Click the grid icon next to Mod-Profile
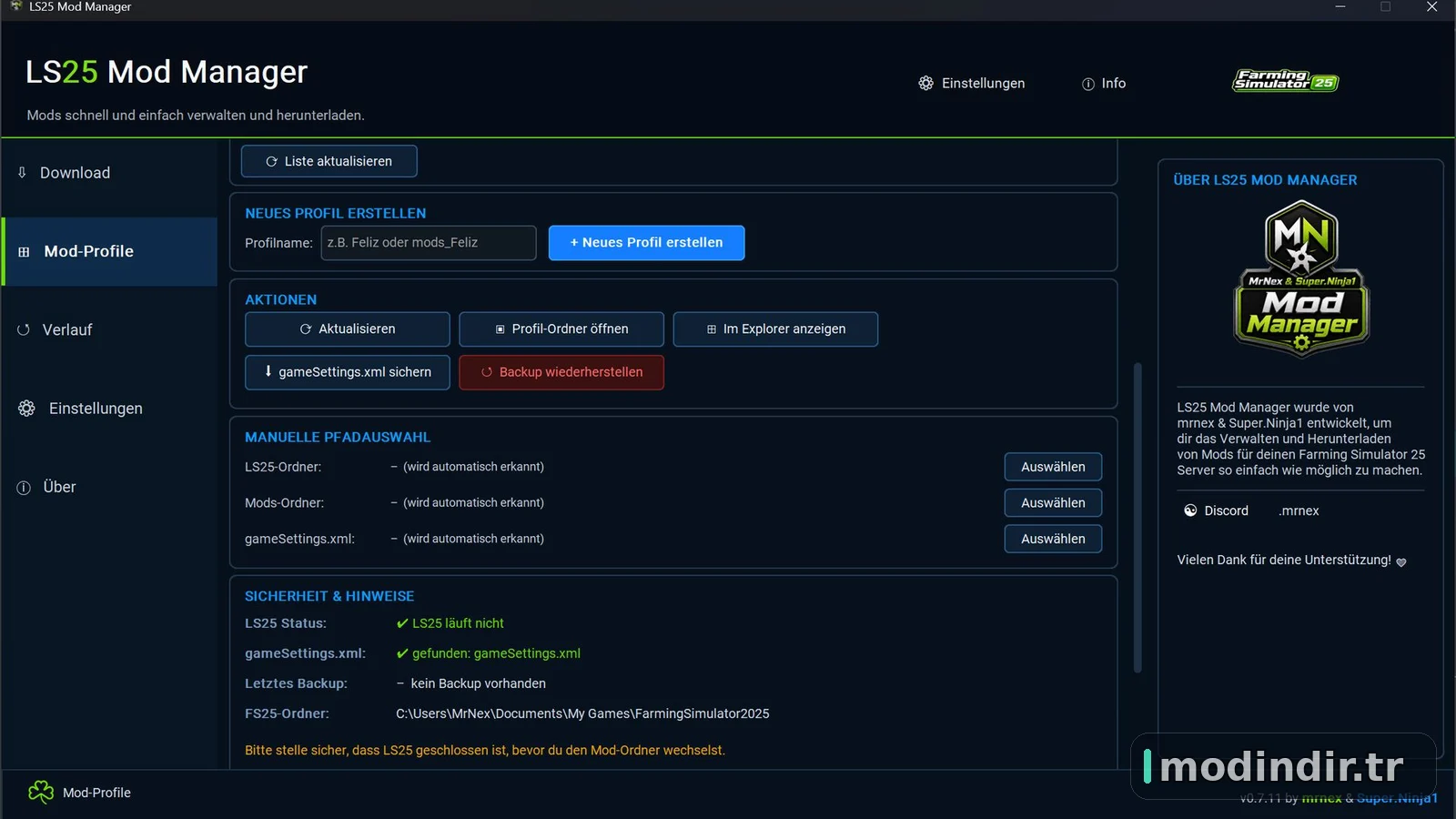Screen dimensions: 1456x819 pyautogui.click(x=24, y=252)
